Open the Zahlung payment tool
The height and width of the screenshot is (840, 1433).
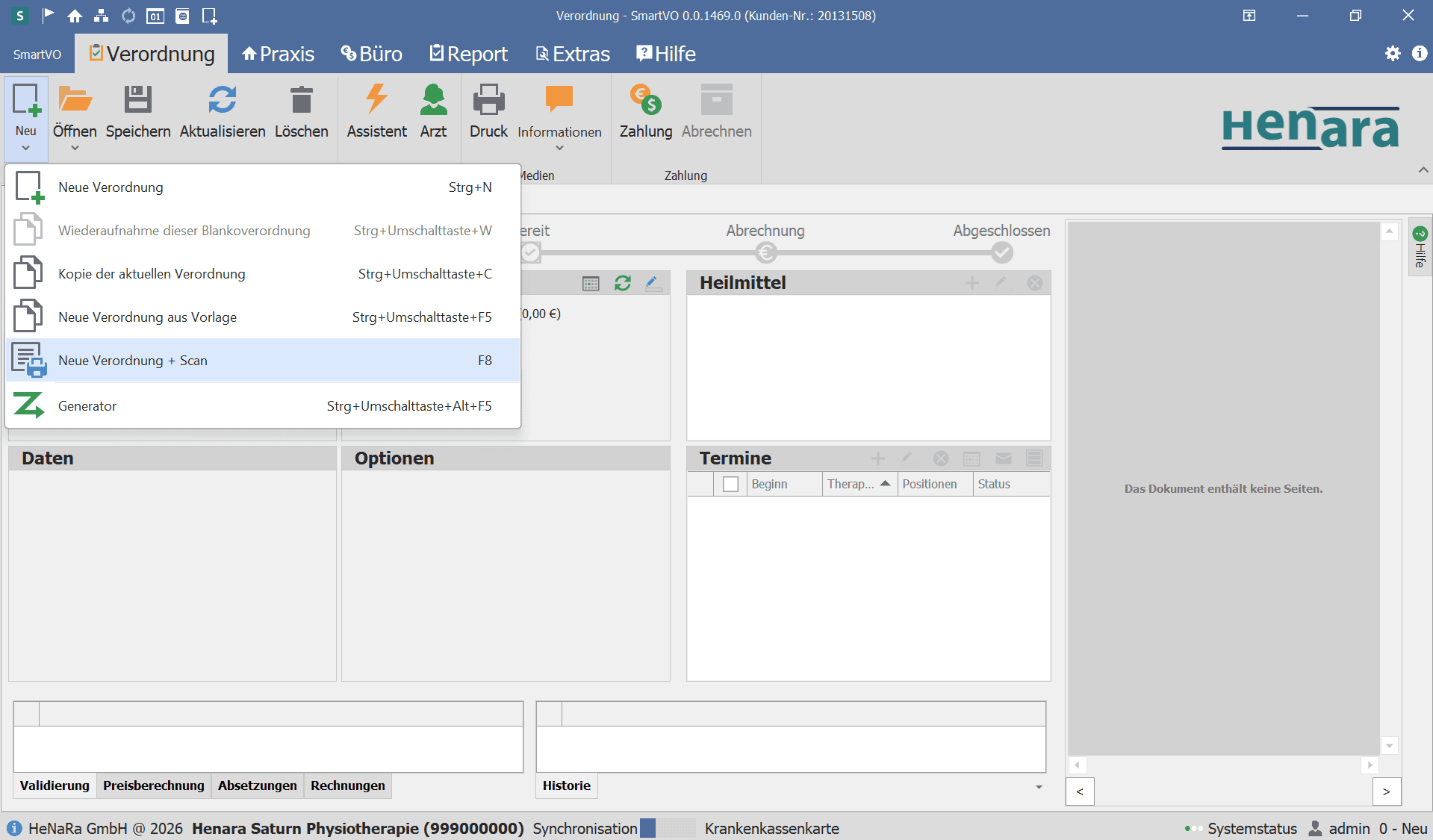coord(646,112)
